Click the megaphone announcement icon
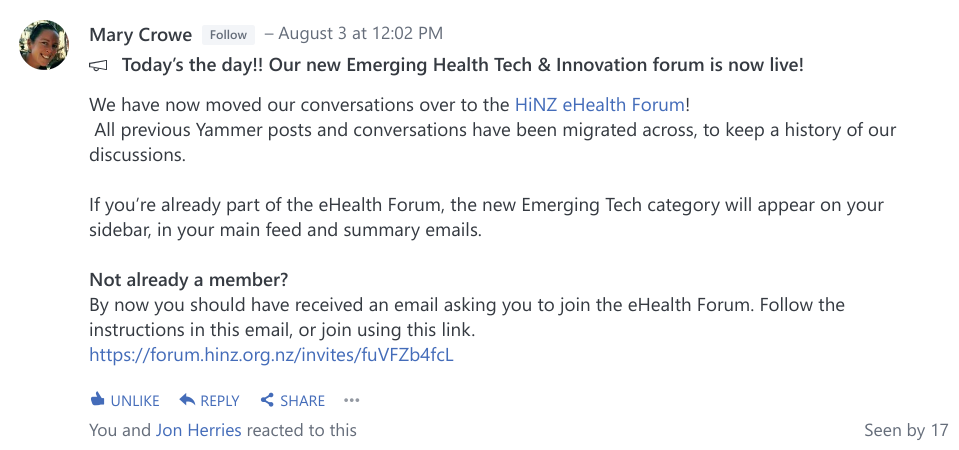959x450 pixels. 98,65
